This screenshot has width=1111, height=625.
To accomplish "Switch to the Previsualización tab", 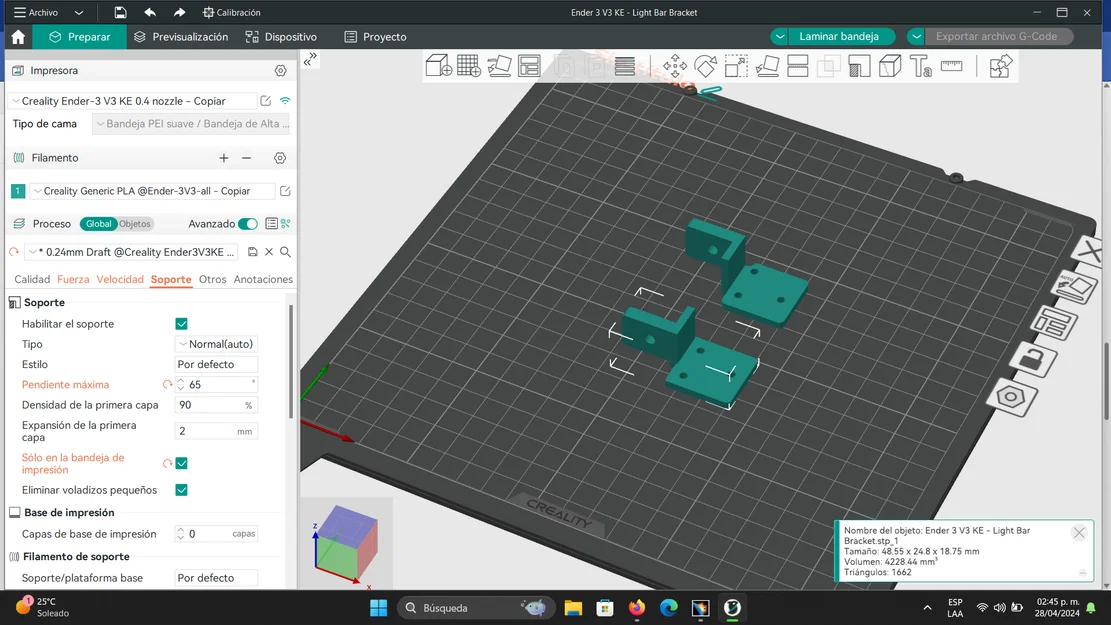I will pyautogui.click(x=181, y=37).
